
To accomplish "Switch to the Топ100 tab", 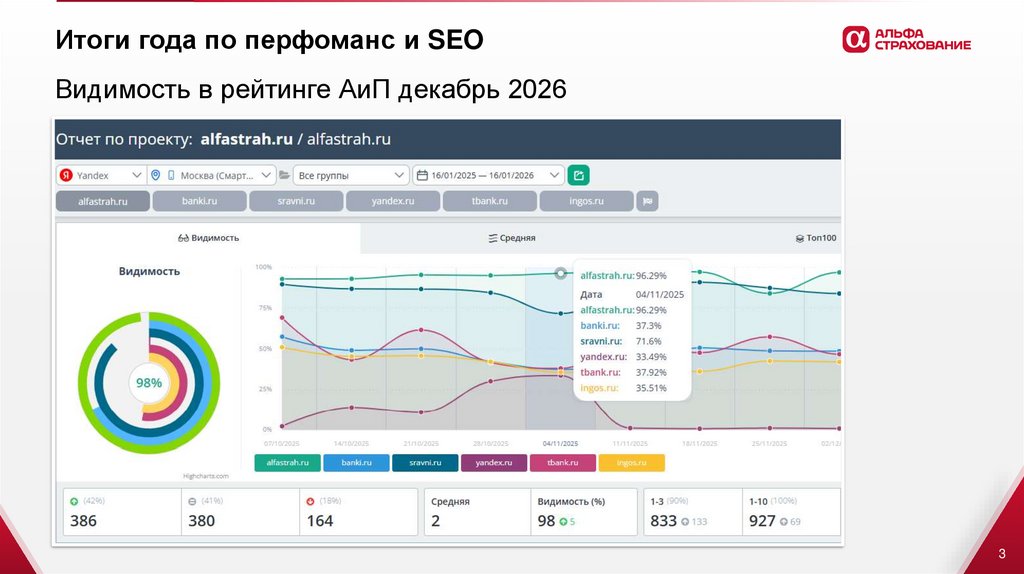I will 816,238.
